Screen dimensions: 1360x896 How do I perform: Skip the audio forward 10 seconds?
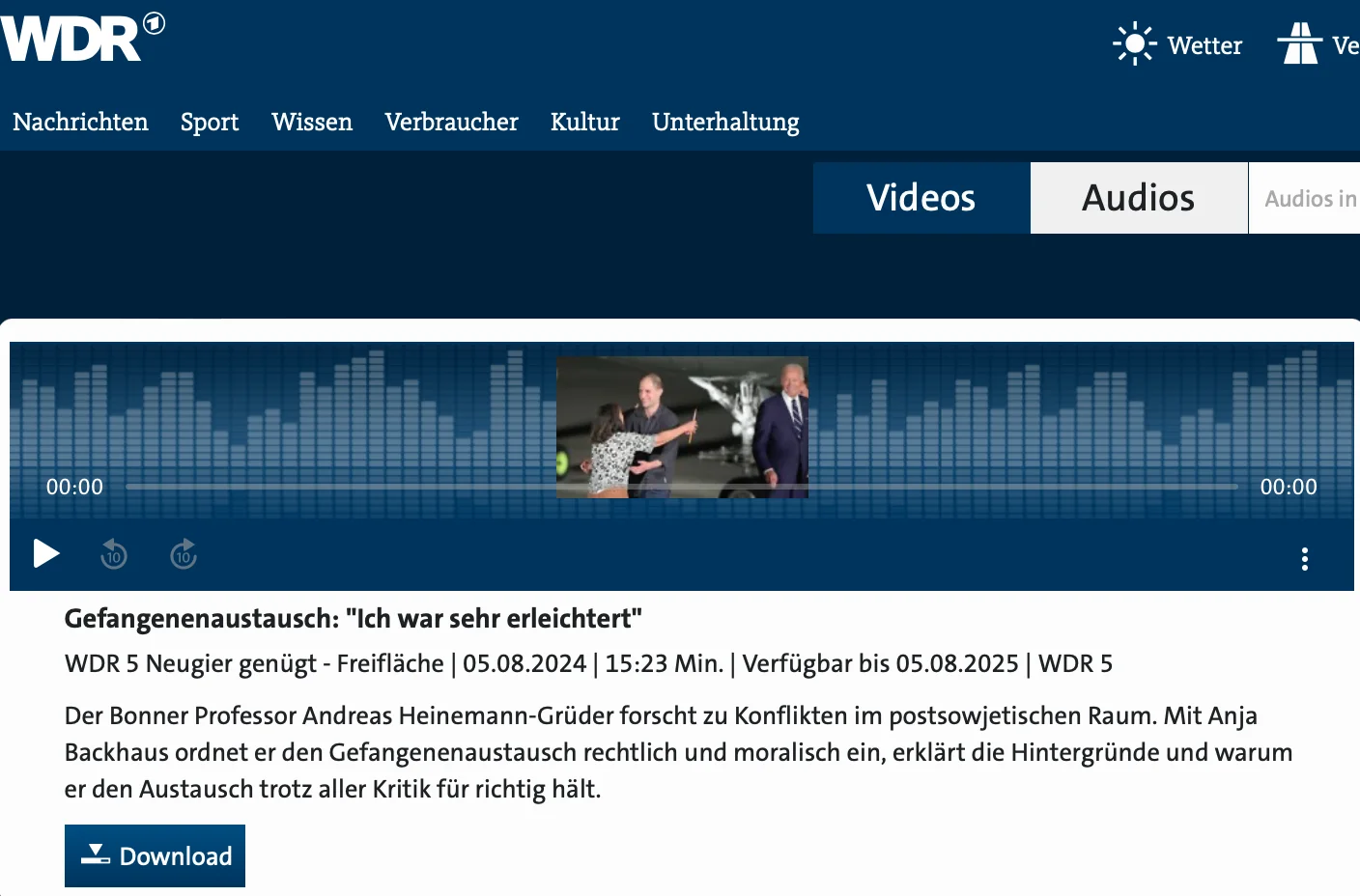pos(184,554)
